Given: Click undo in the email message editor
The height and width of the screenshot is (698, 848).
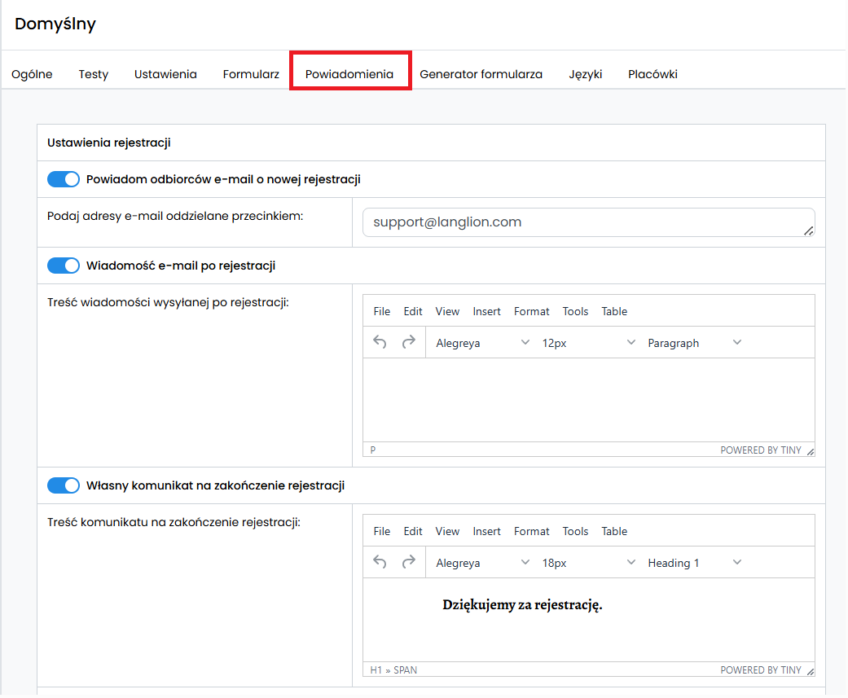Looking at the screenshot, I should pyautogui.click(x=380, y=343).
